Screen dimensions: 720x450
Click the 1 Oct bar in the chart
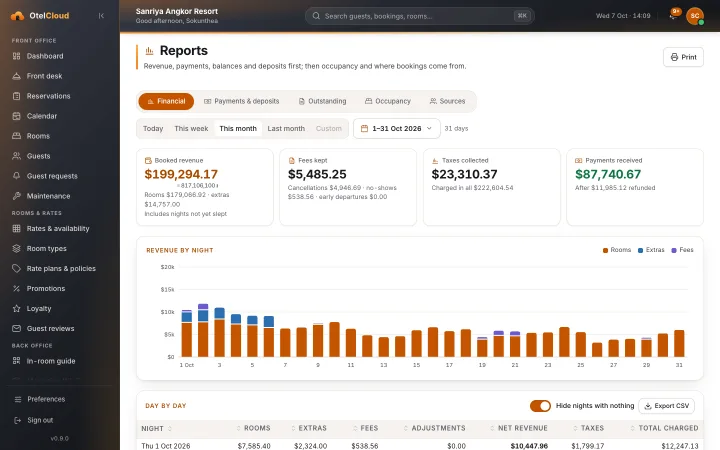187,333
